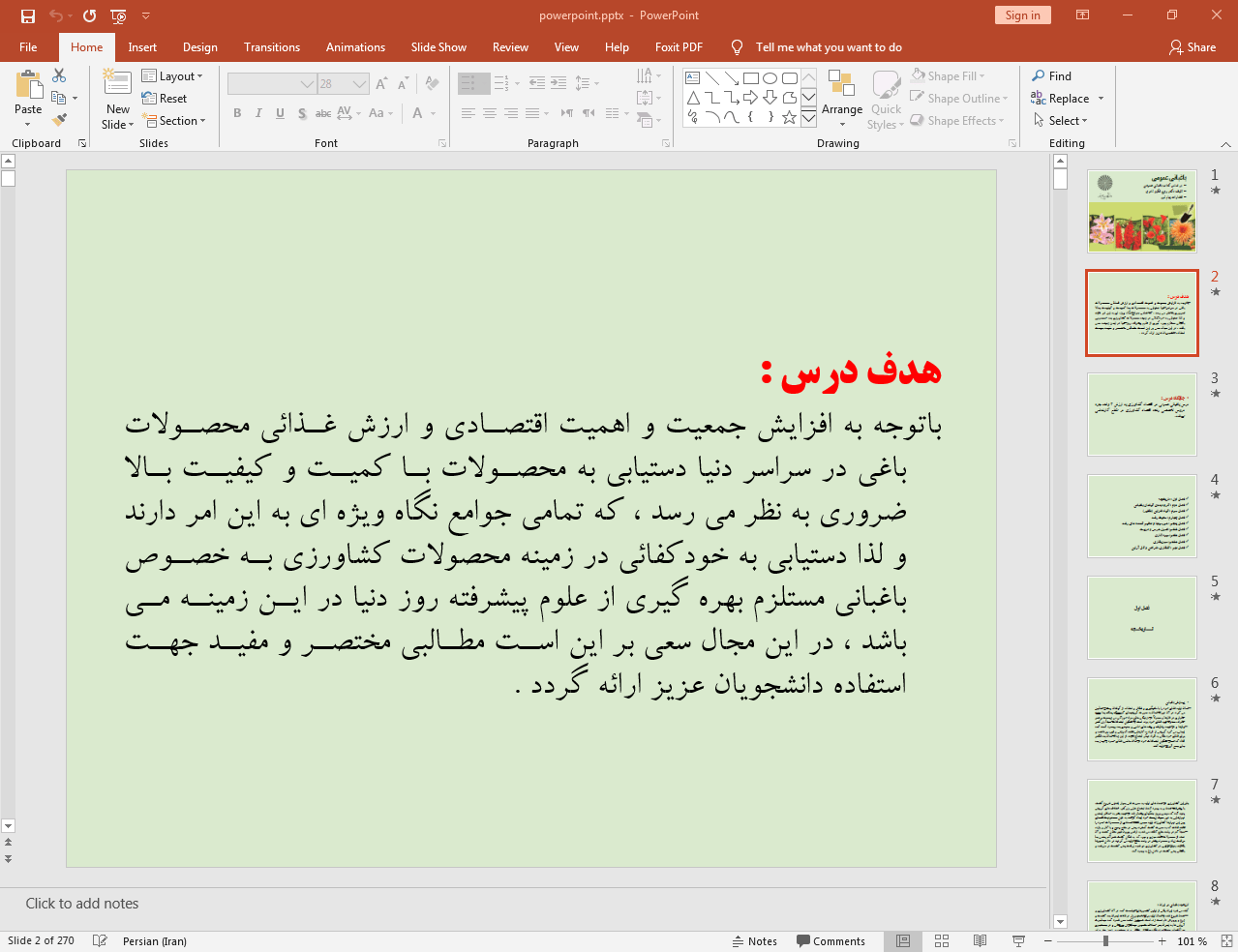Screen dimensions: 1238x952
Task: Select slide 4 thumbnail
Action: tap(1142, 516)
